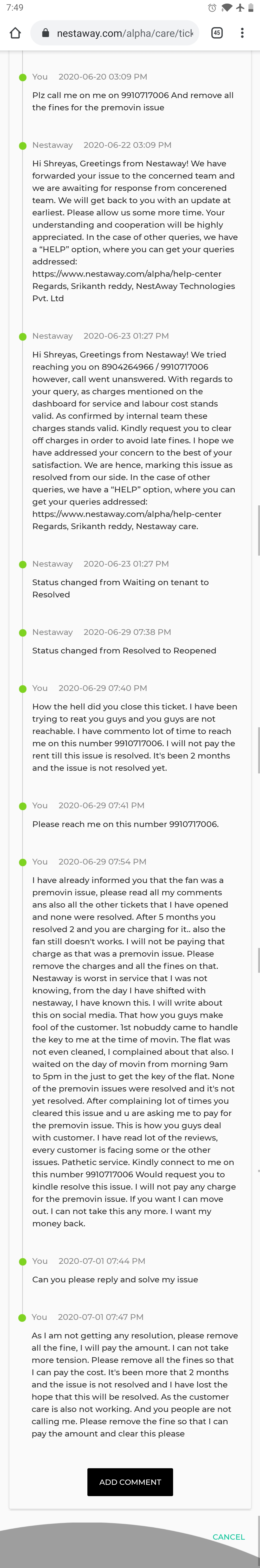This screenshot has height=1568, width=260.
Task: Click the green marker for the 2020-07-01 07:47 PM comment
Action: [23, 1318]
